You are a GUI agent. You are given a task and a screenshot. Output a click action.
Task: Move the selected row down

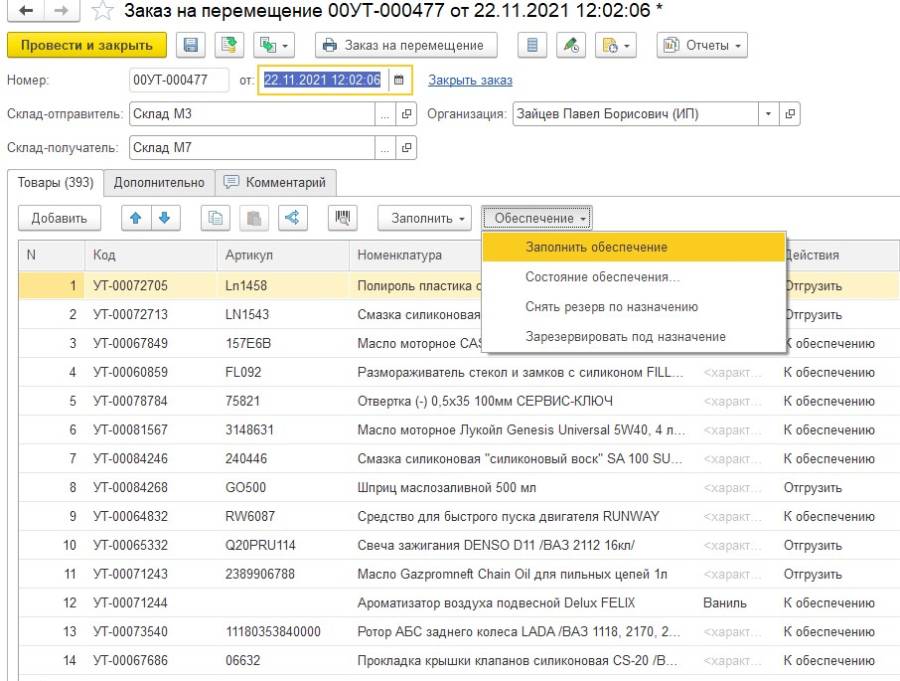(164, 217)
